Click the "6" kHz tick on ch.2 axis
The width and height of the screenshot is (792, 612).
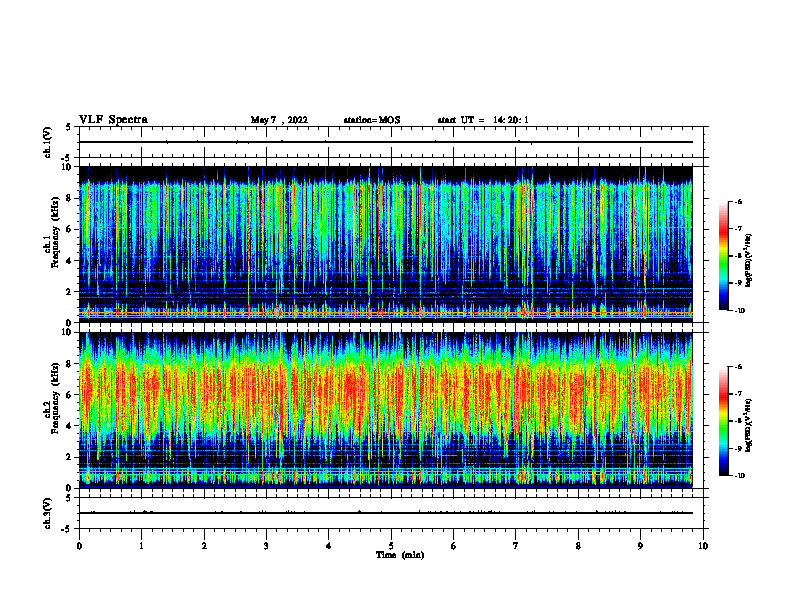point(70,395)
